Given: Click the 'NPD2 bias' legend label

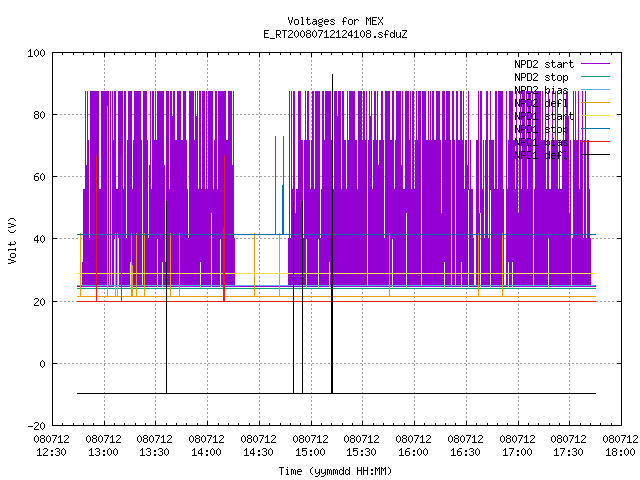Looking at the screenshot, I should coord(541,90).
